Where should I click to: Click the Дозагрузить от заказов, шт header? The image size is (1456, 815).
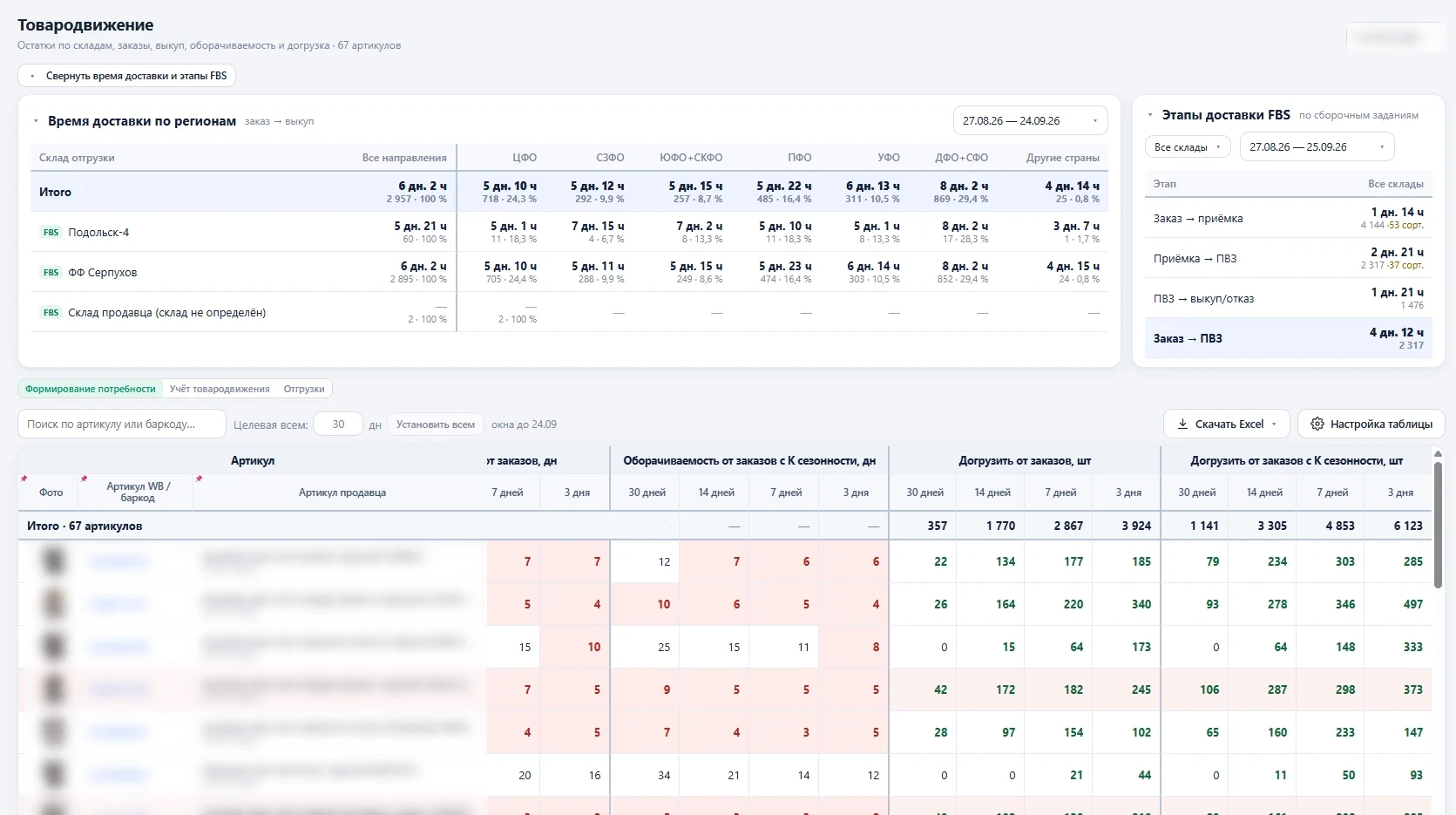1025,460
